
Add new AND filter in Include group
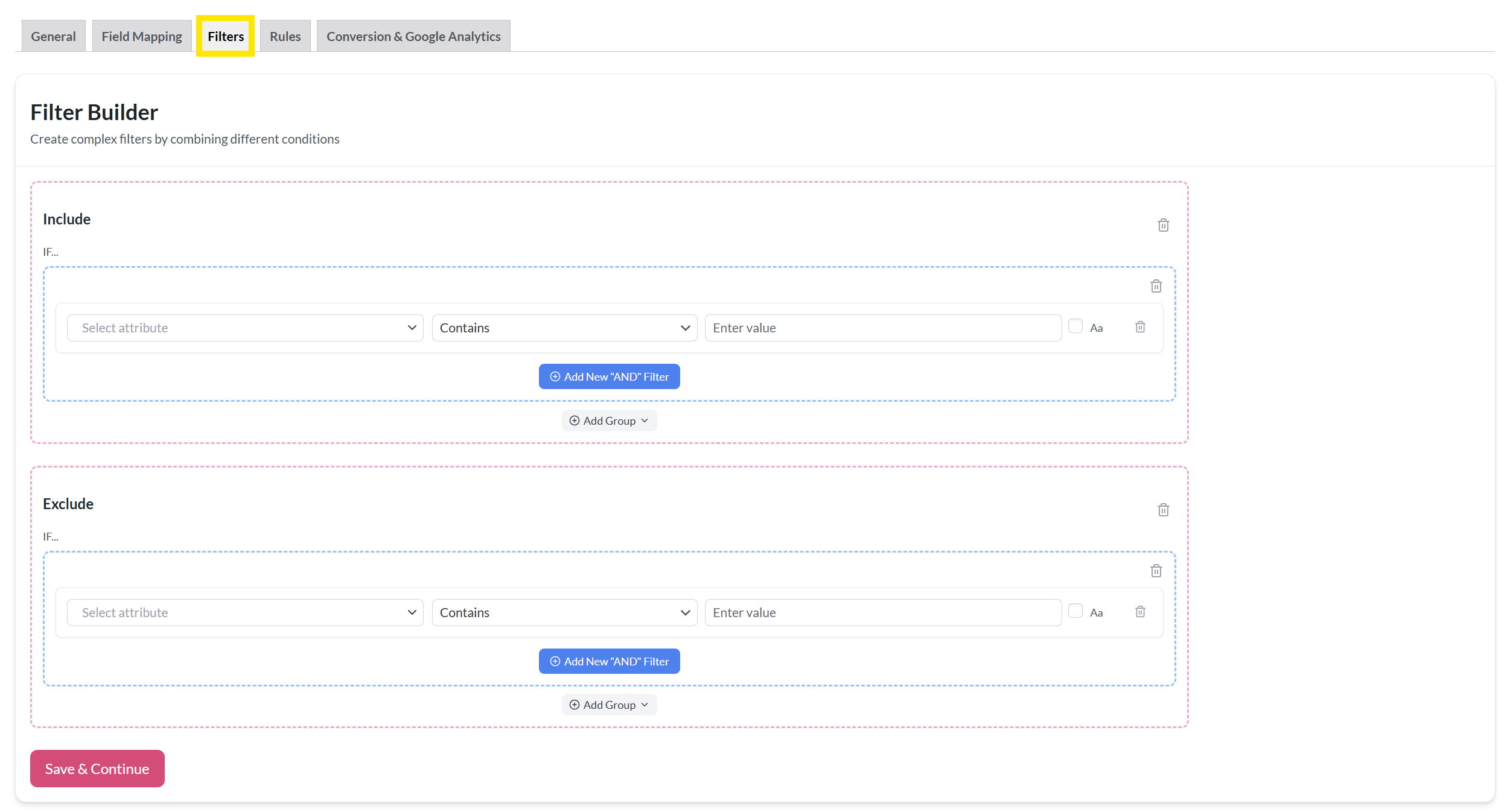609,376
